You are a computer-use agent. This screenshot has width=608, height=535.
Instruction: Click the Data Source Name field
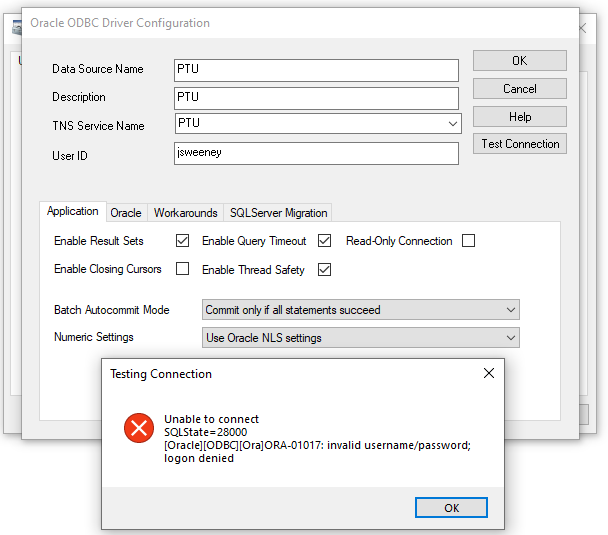[x=316, y=70]
